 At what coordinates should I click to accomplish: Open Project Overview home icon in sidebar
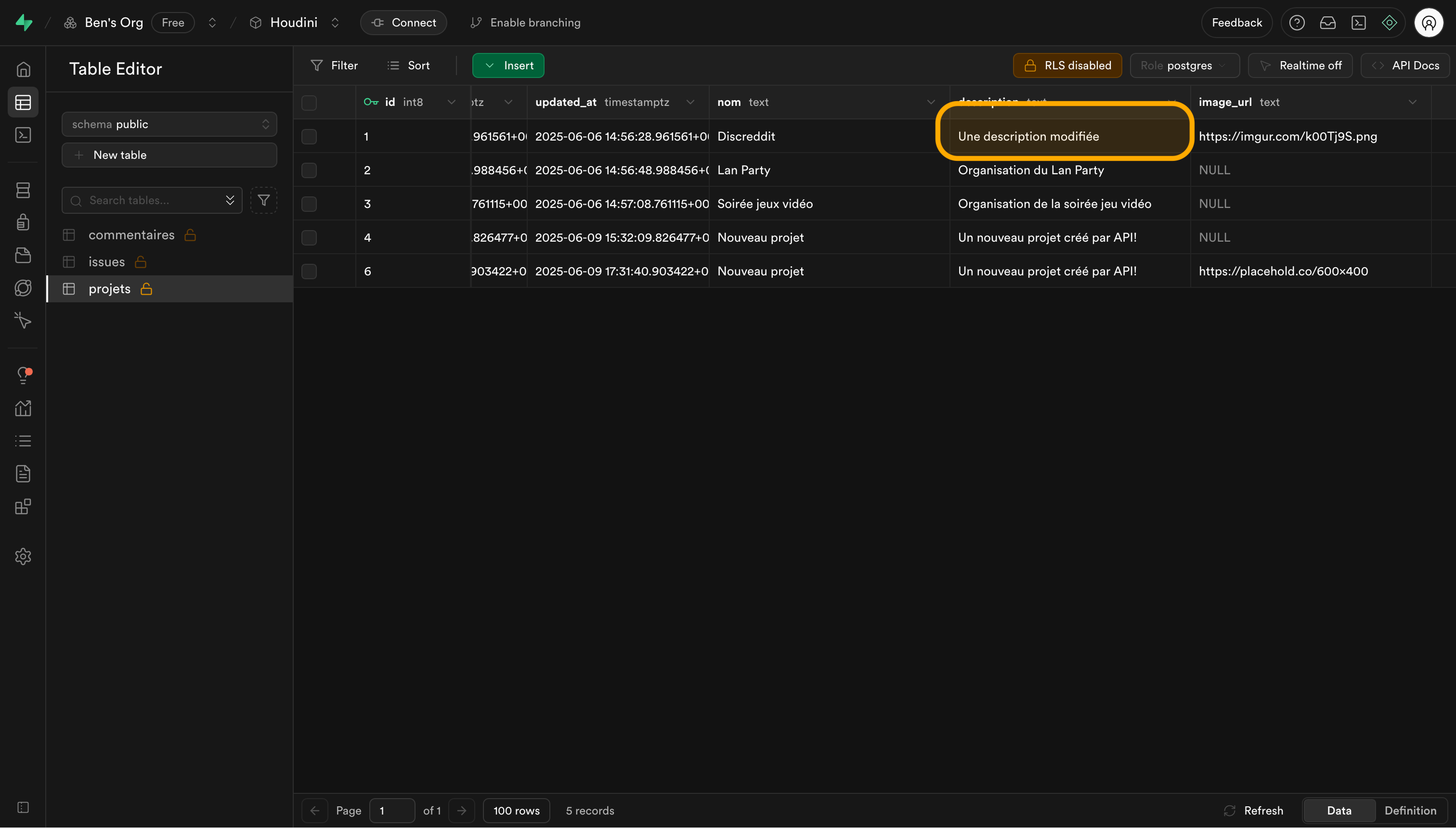coord(23,69)
